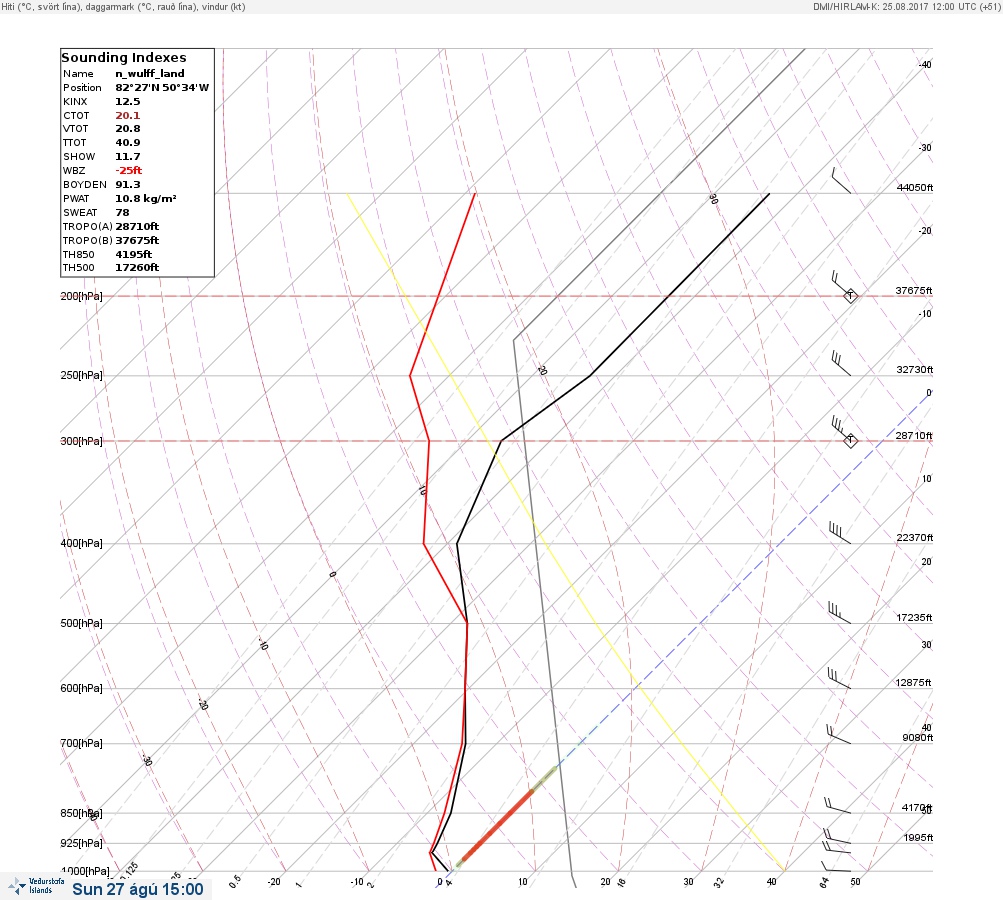This screenshot has height=900, width=1003.
Task: Click the 500[hPa] pressure label
Action: coord(81,623)
